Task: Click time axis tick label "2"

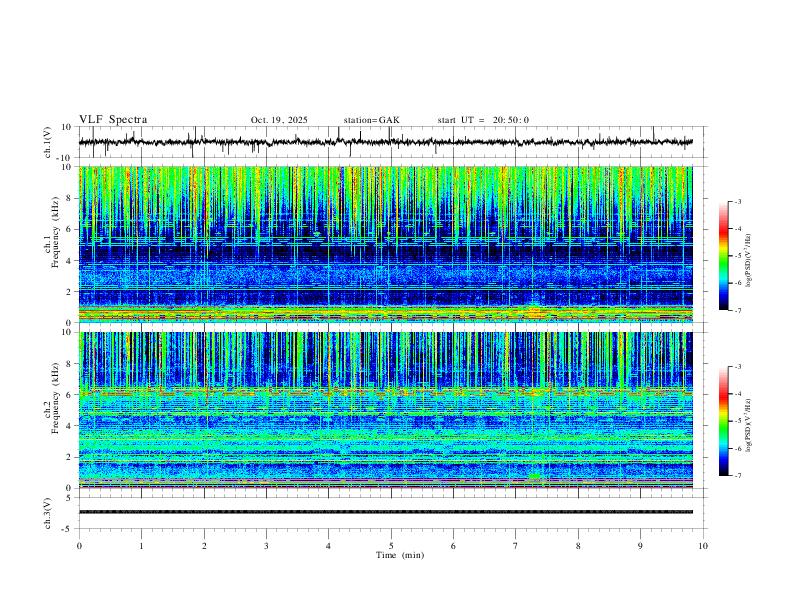Action: [x=204, y=546]
